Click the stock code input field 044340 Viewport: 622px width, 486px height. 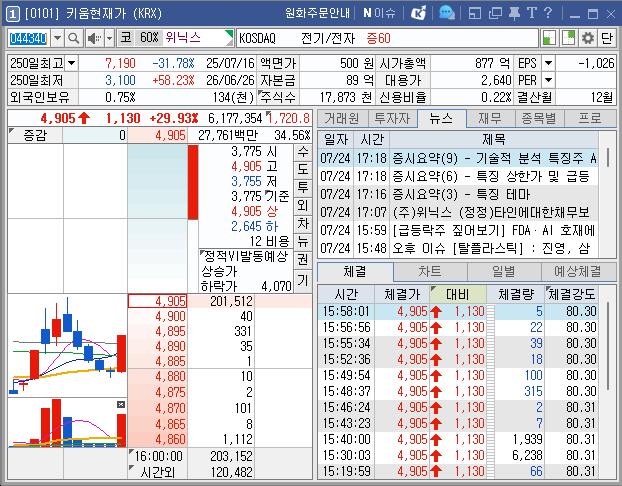(29, 38)
